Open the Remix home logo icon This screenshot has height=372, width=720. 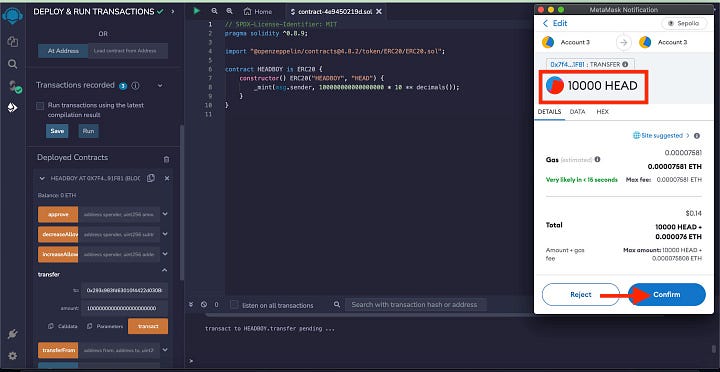pos(12,17)
